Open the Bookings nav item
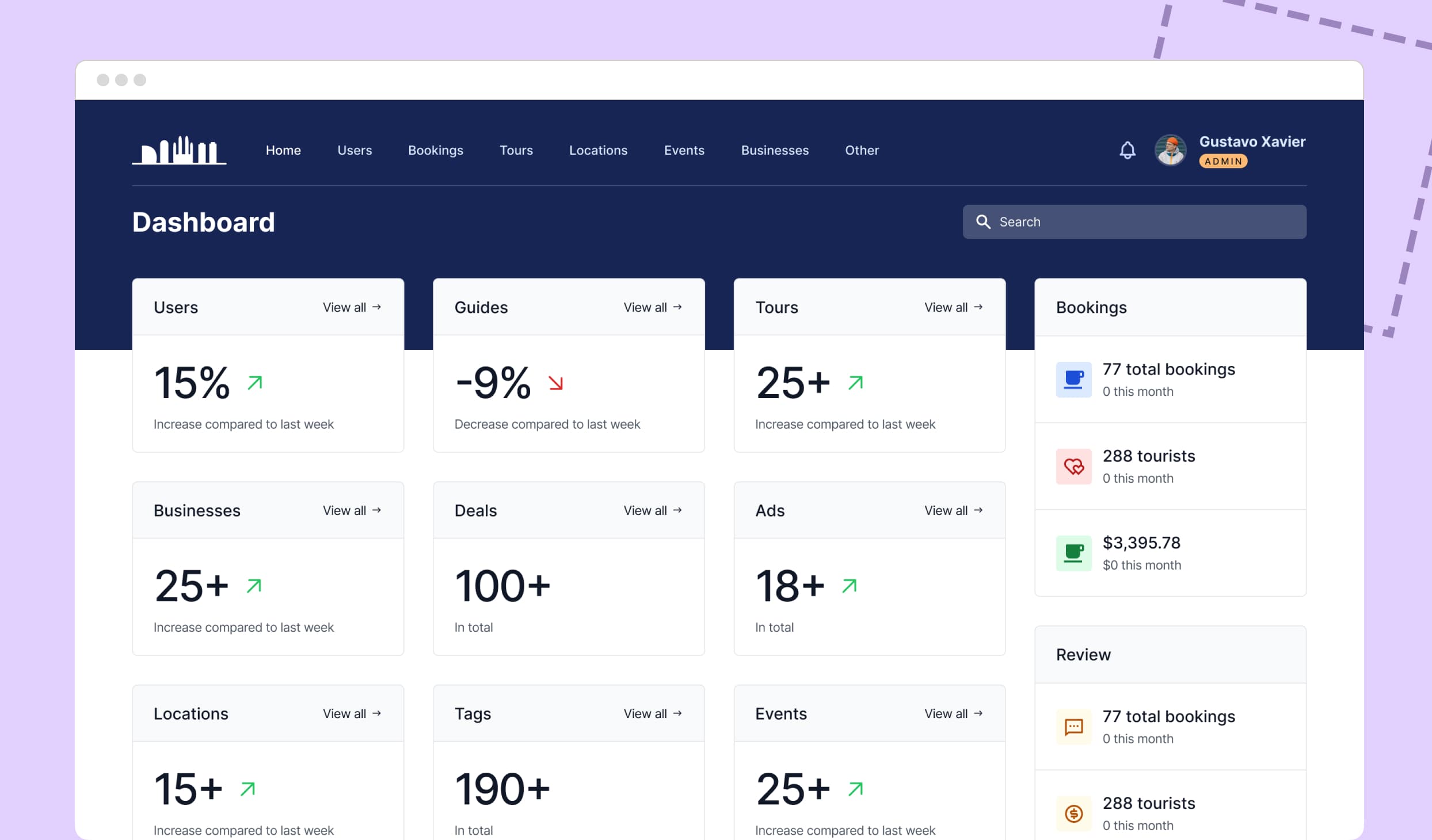Viewport: 1432px width, 840px height. [436, 150]
